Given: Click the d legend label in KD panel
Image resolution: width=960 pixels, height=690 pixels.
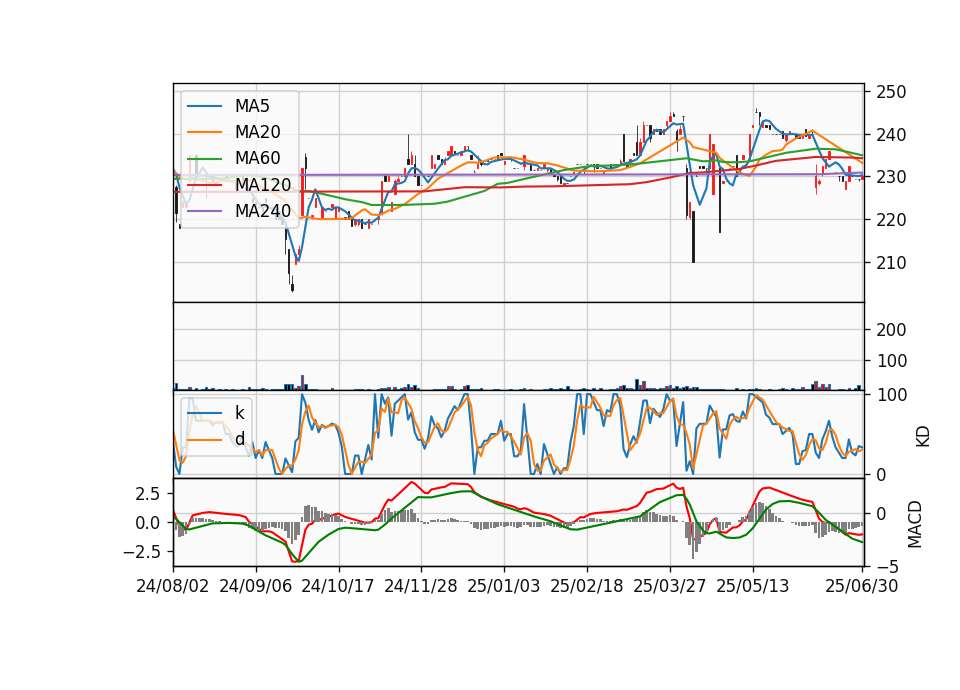Looking at the screenshot, I should click(239, 439).
